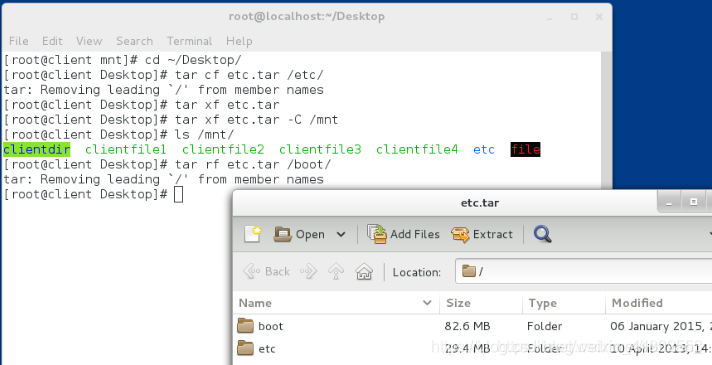Open the Help menu in terminal

pyautogui.click(x=239, y=41)
